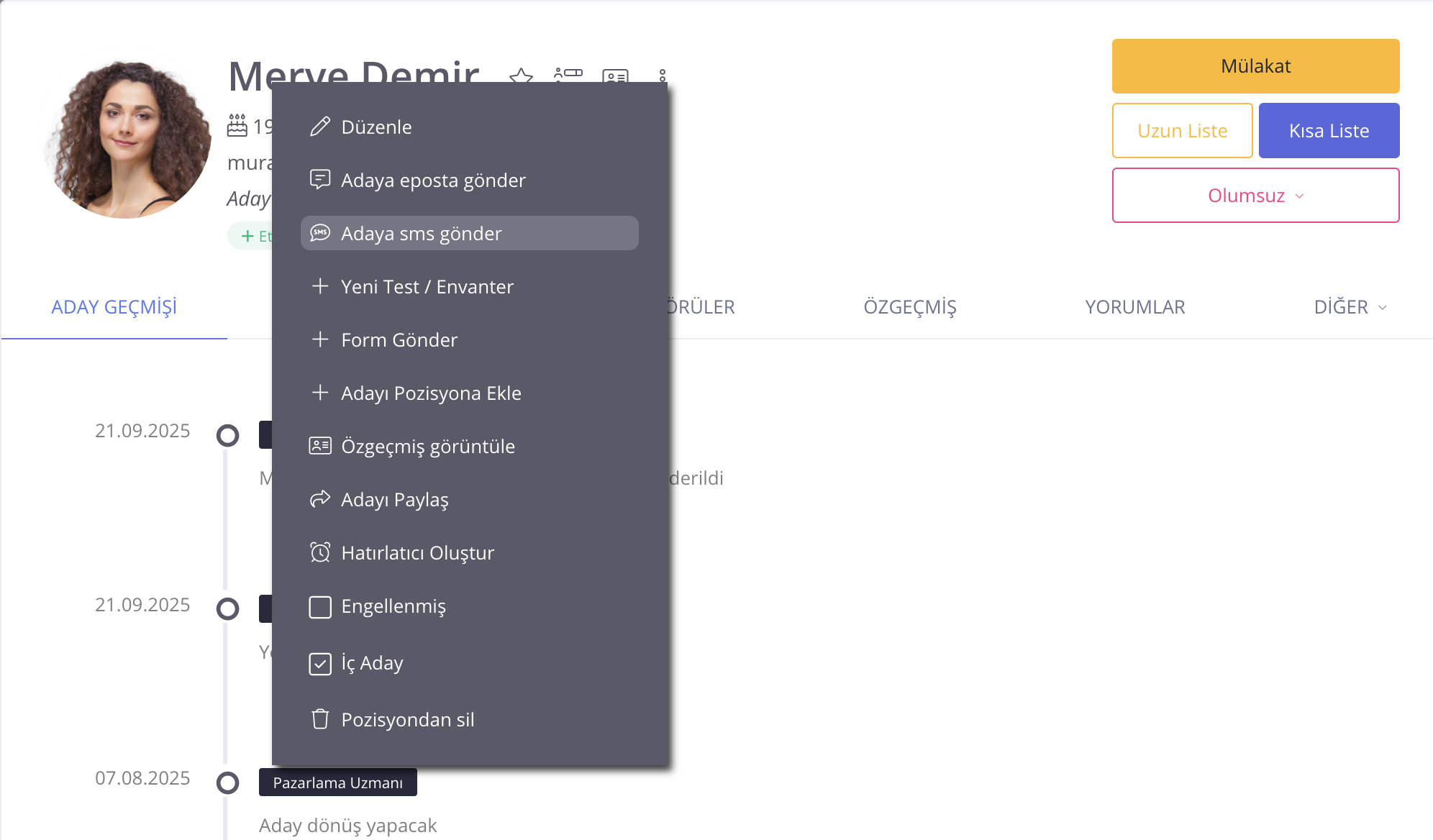The height and width of the screenshot is (840, 1433).
Task: Click the pencil icon next to Düzenle
Action: (x=320, y=127)
